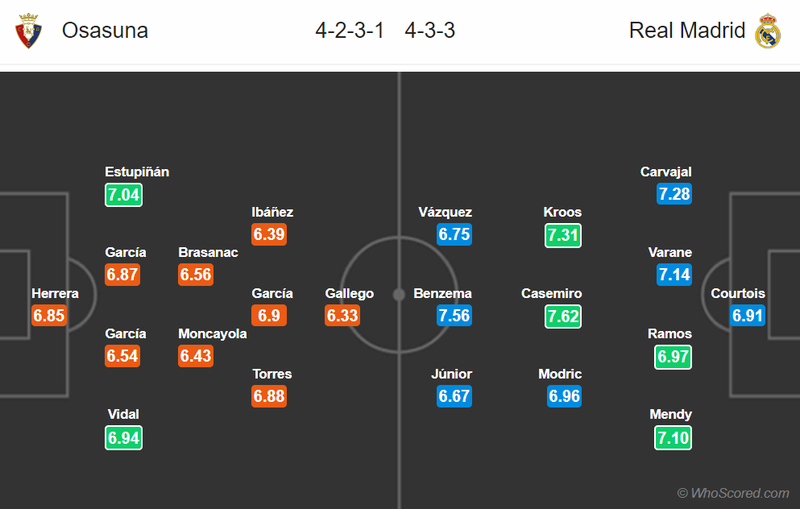This screenshot has height=509, width=800.
Task: Click Gallego's 6.33 rating badge
Action: coord(343,316)
